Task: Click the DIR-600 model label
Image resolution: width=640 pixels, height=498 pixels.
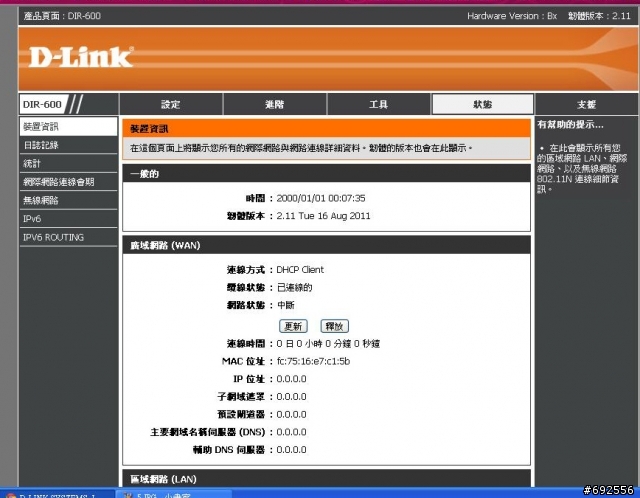Action: pyautogui.click(x=42, y=104)
